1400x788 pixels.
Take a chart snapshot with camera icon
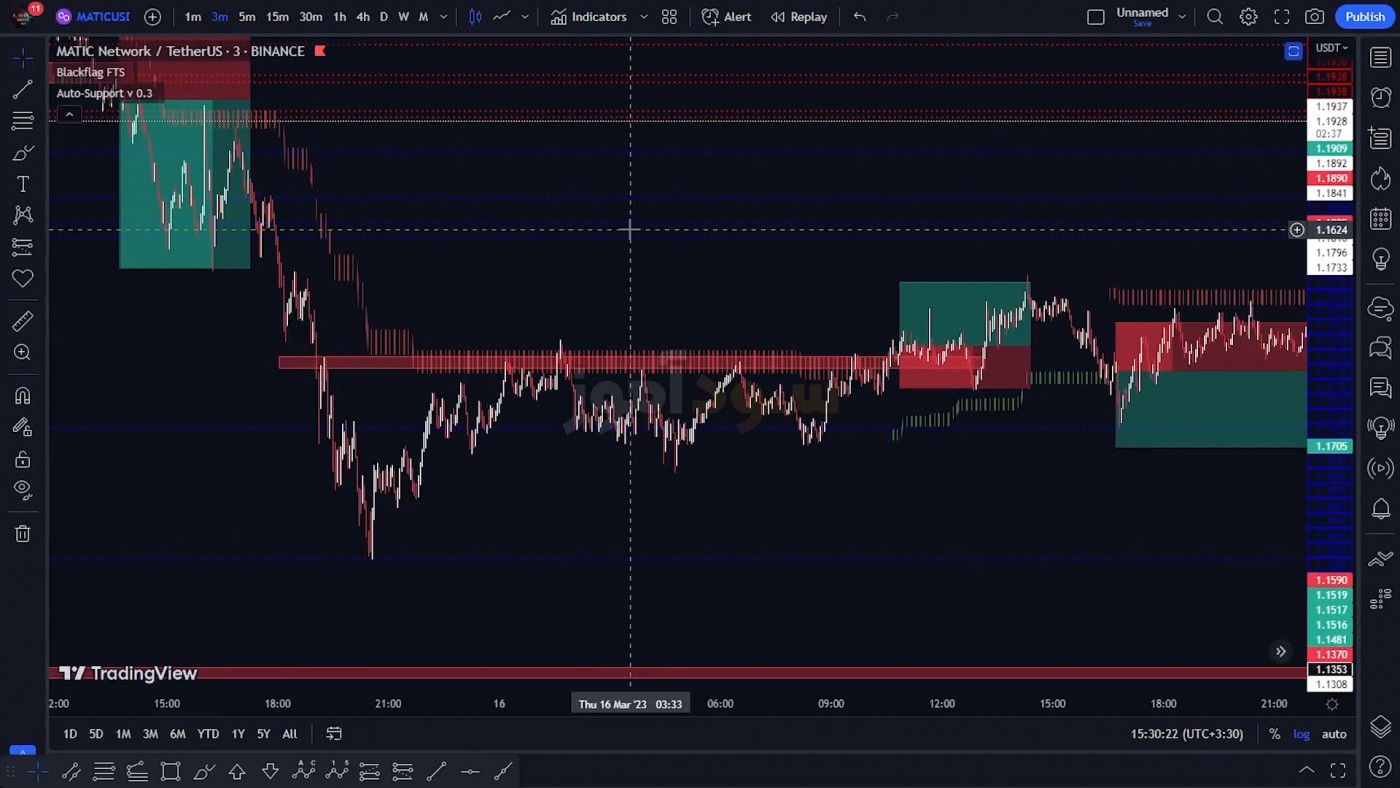pyautogui.click(x=1315, y=17)
